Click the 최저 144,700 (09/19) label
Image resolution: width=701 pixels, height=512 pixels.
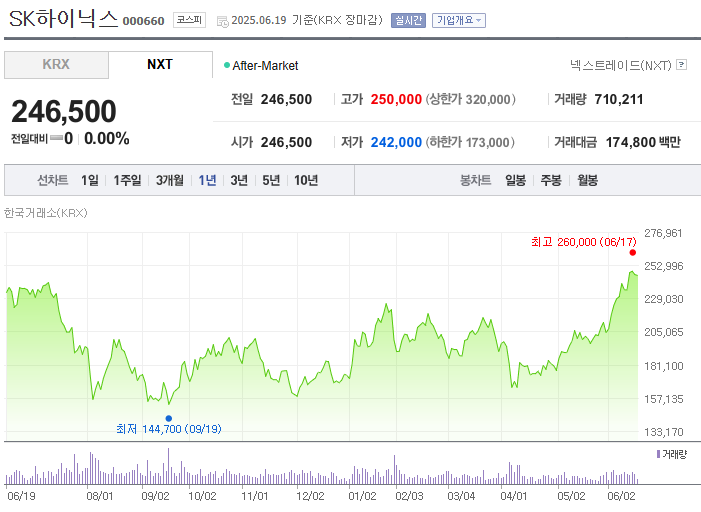tap(169, 429)
